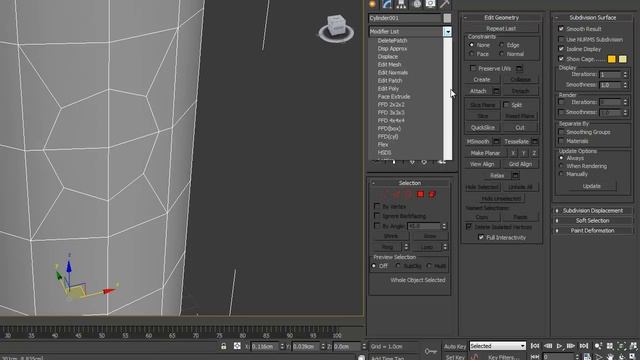Open the first cage color swatch
Image resolution: width=640 pixels, height=360 pixels.
[x=611, y=59]
